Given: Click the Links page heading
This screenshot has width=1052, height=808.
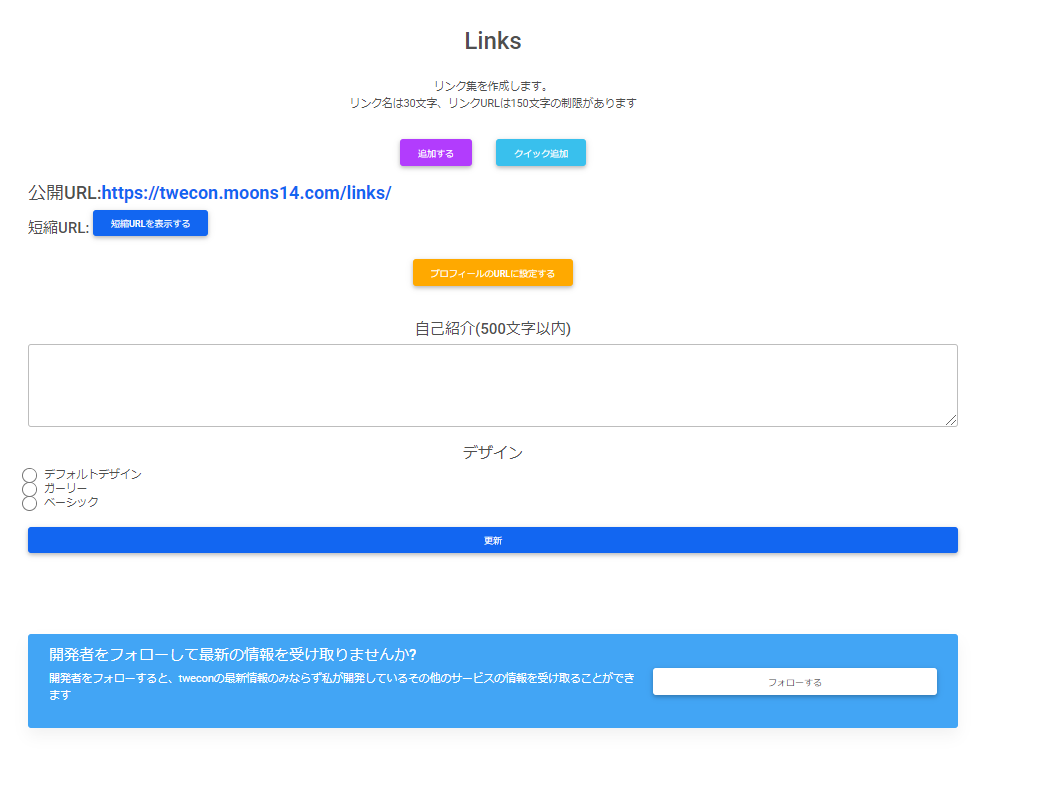Looking at the screenshot, I should [492, 41].
